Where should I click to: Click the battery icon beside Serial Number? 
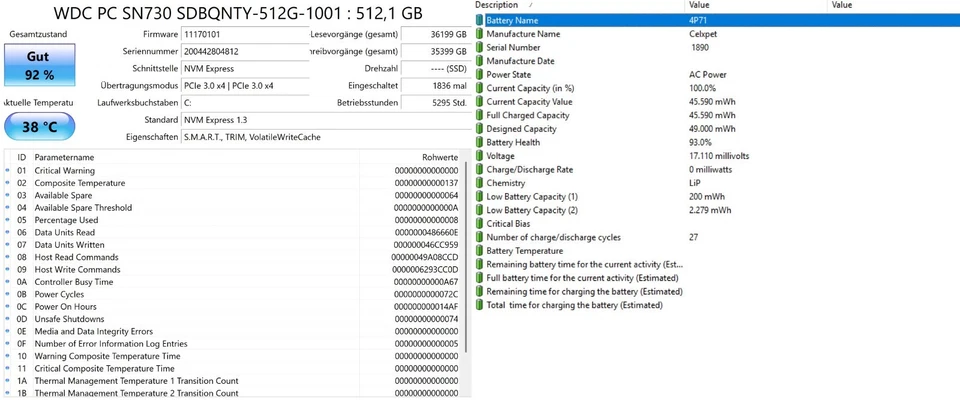coord(480,47)
